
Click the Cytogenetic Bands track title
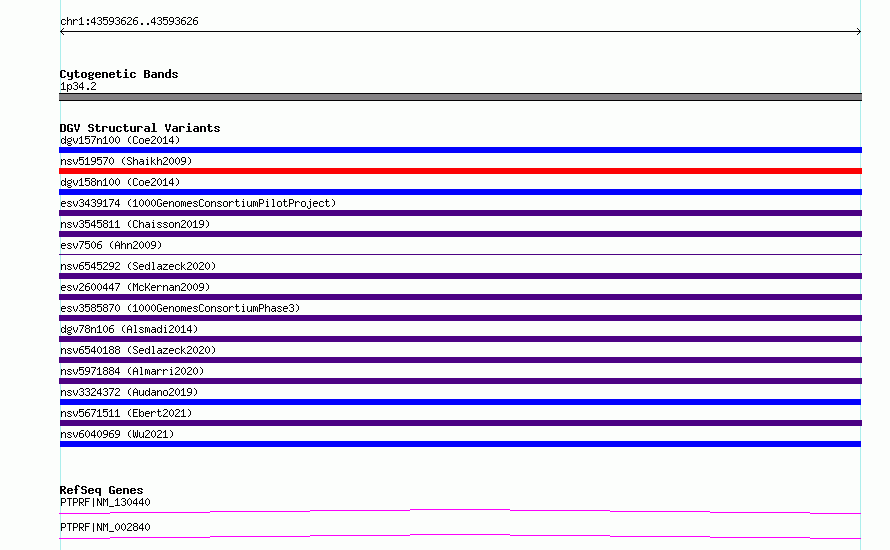coord(119,74)
